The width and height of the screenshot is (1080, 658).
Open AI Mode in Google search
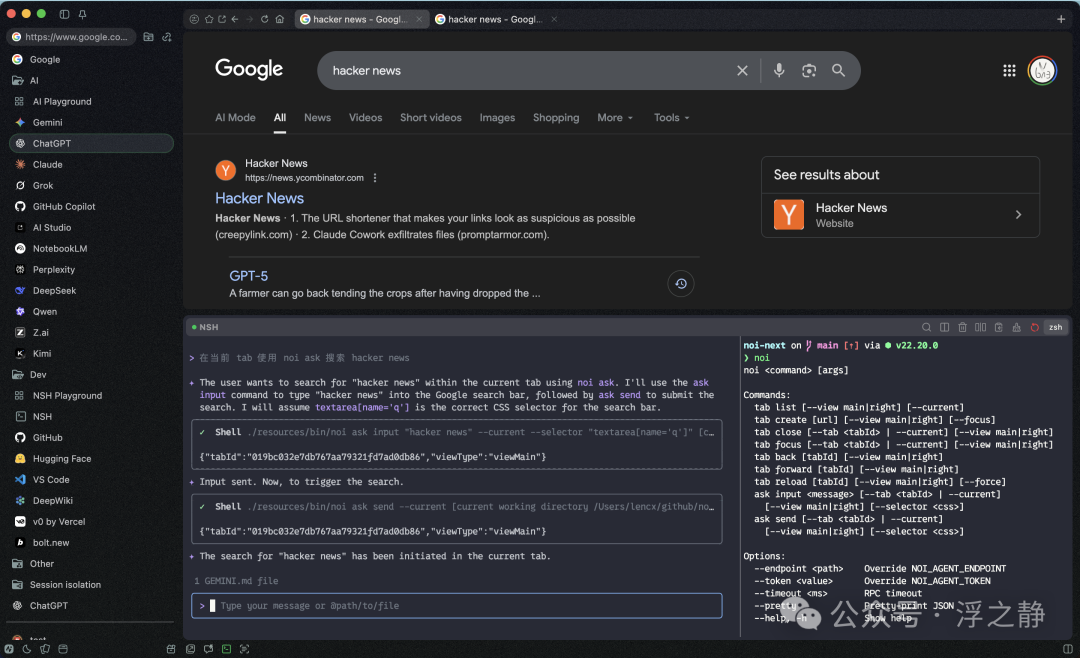(x=236, y=118)
